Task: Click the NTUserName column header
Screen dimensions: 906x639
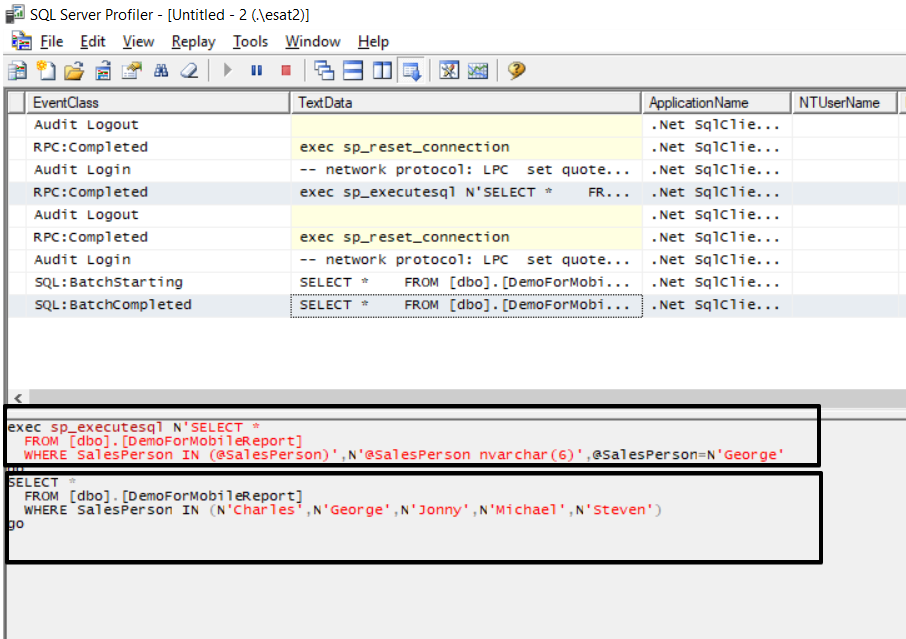Action: (x=844, y=102)
